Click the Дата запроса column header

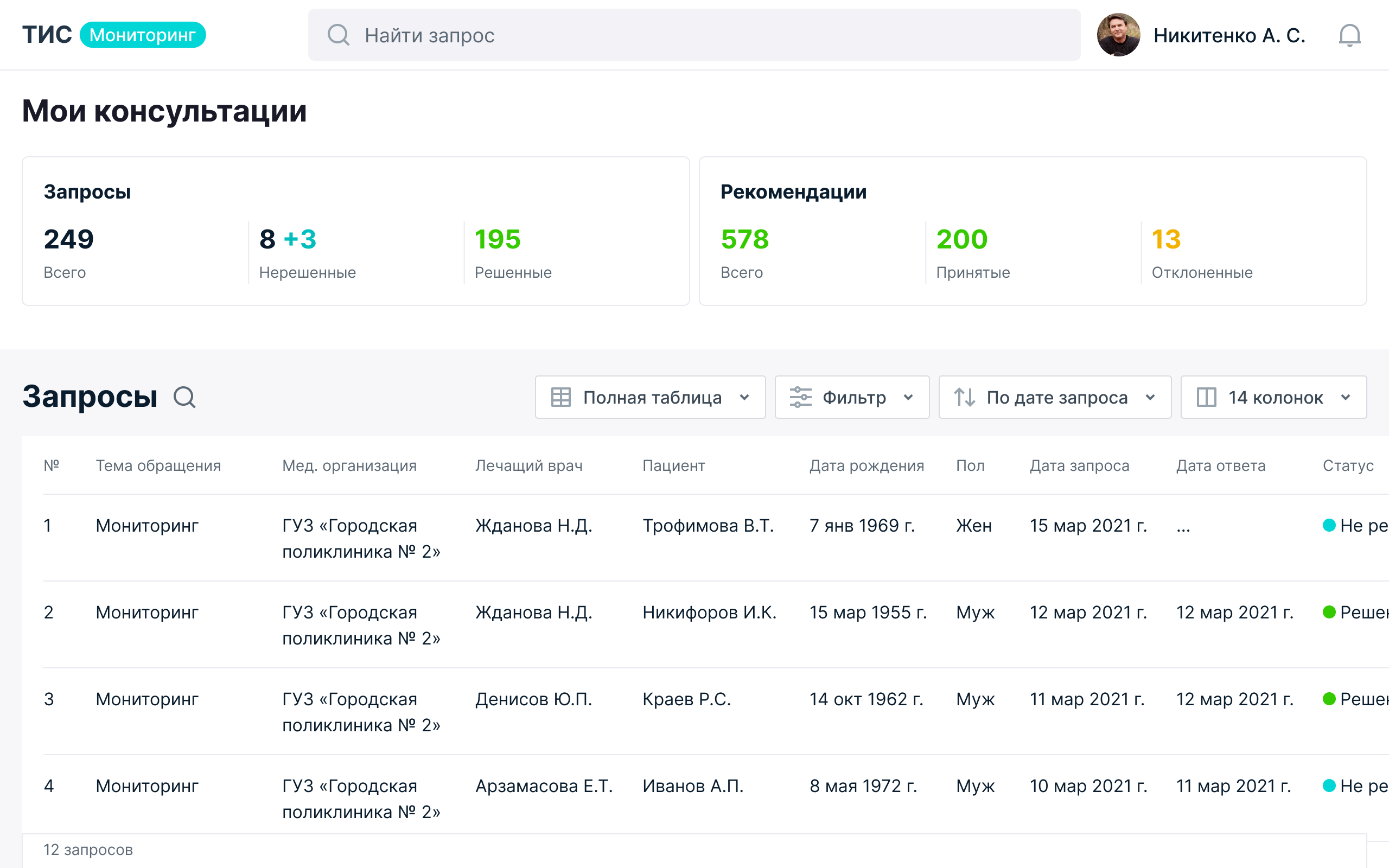[x=1079, y=465]
